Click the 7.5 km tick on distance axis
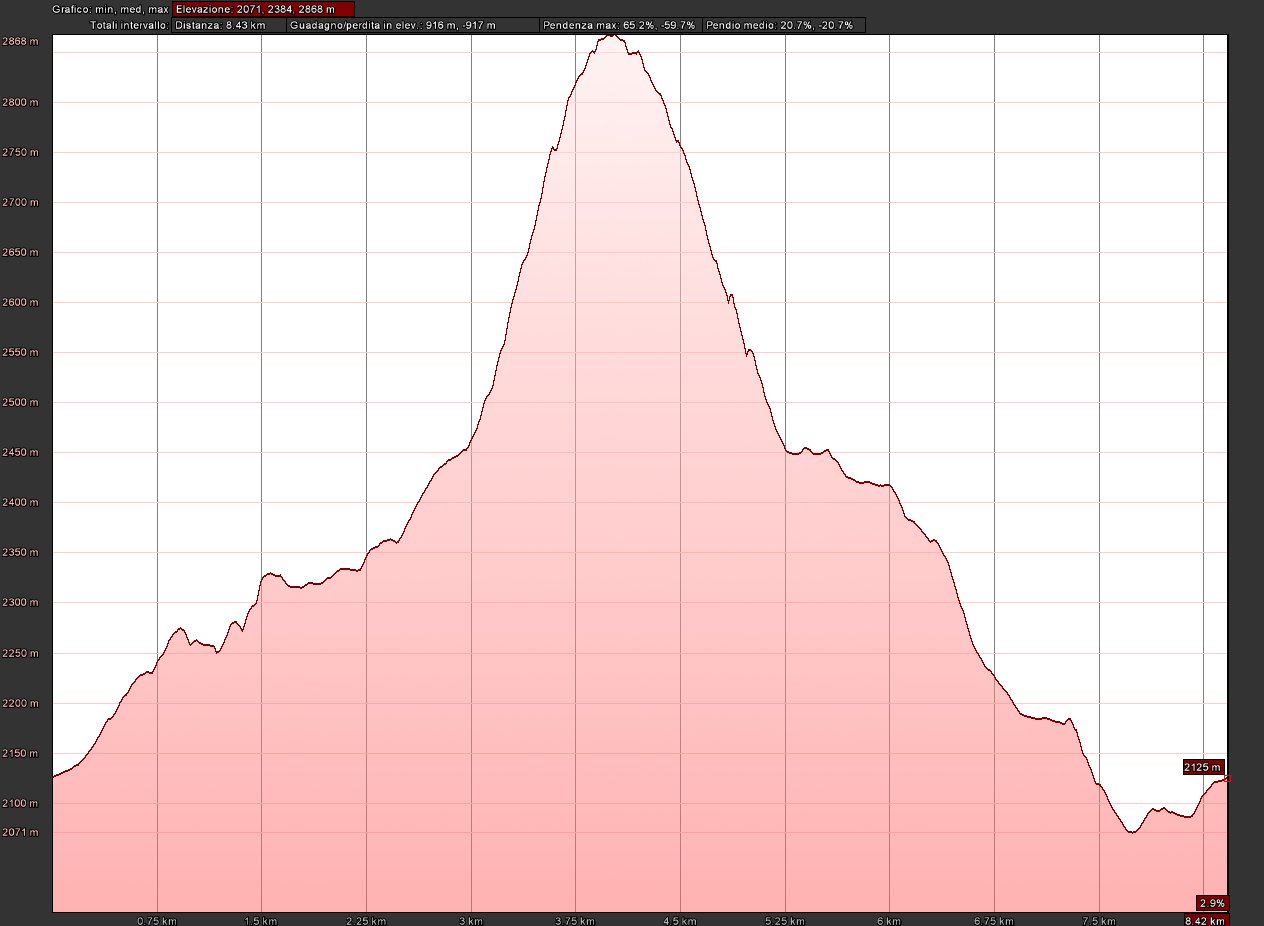Viewport: 1264px width, 926px height. click(1099, 920)
